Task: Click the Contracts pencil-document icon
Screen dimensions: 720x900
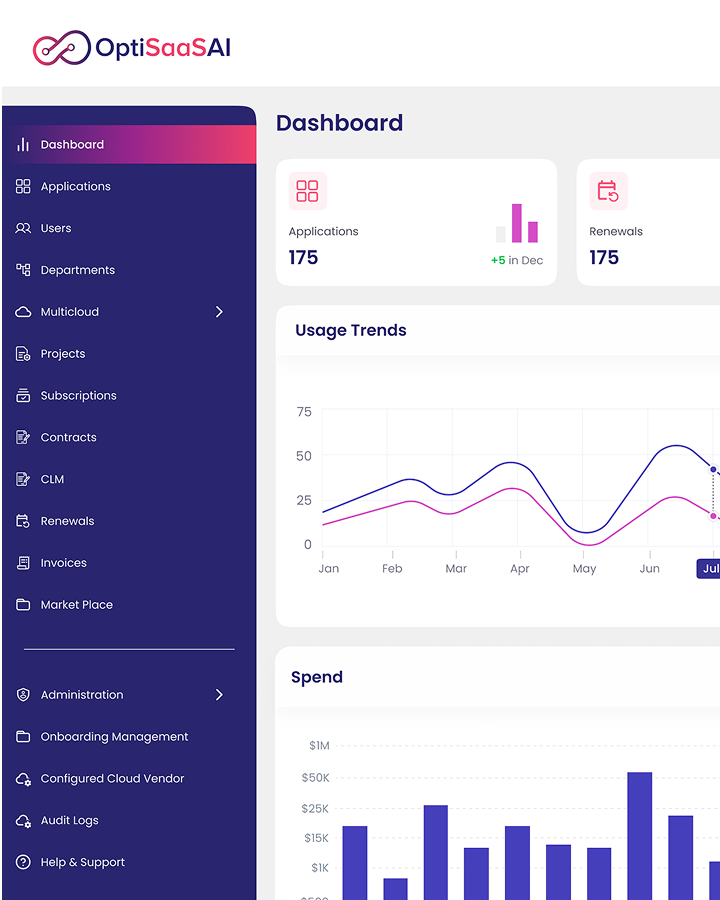Action: [x=23, y=437]
